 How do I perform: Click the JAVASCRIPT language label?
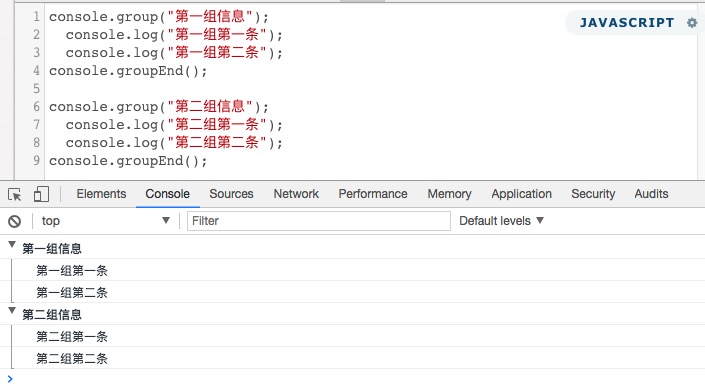627,22
